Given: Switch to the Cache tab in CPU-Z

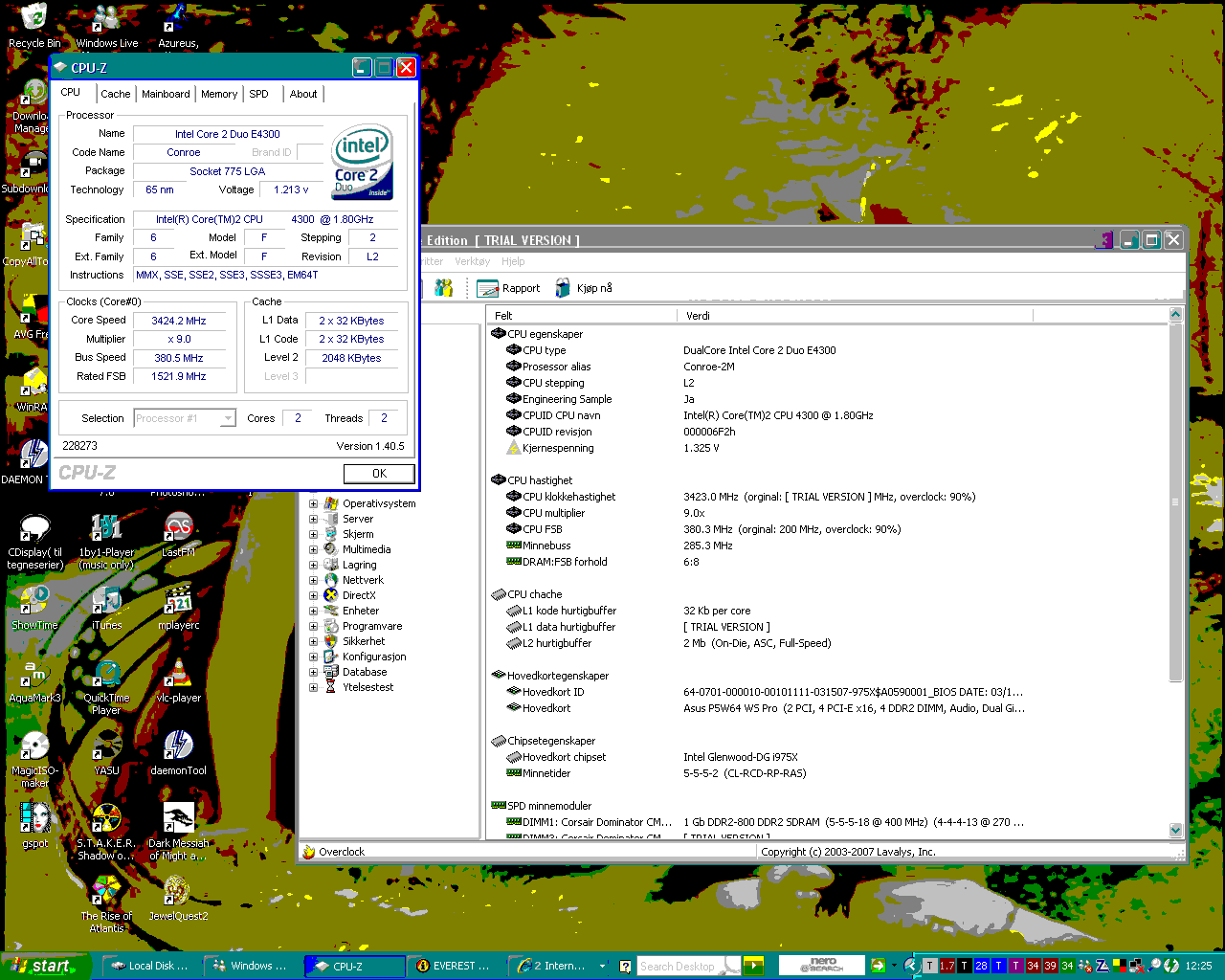Looking at the screenshot, I should 116,94.
